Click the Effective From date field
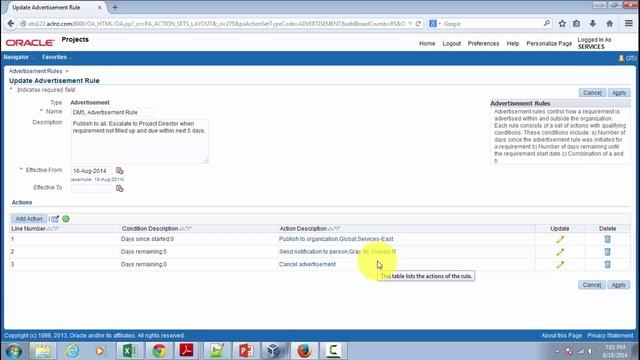 tap(91, 171)
